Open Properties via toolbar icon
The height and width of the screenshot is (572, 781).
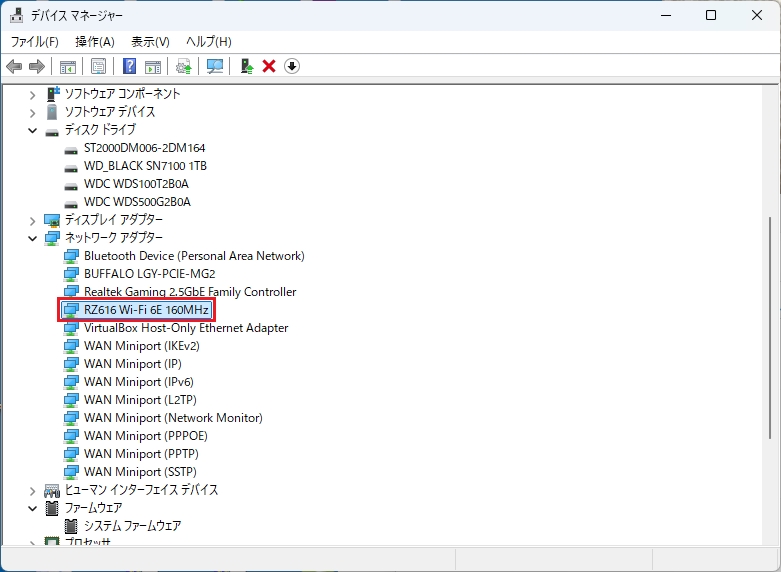click(x=98, y=66)
